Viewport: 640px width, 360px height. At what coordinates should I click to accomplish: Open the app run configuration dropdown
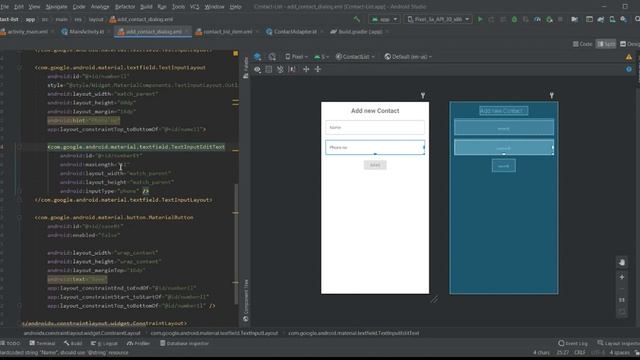pos(384,19)
